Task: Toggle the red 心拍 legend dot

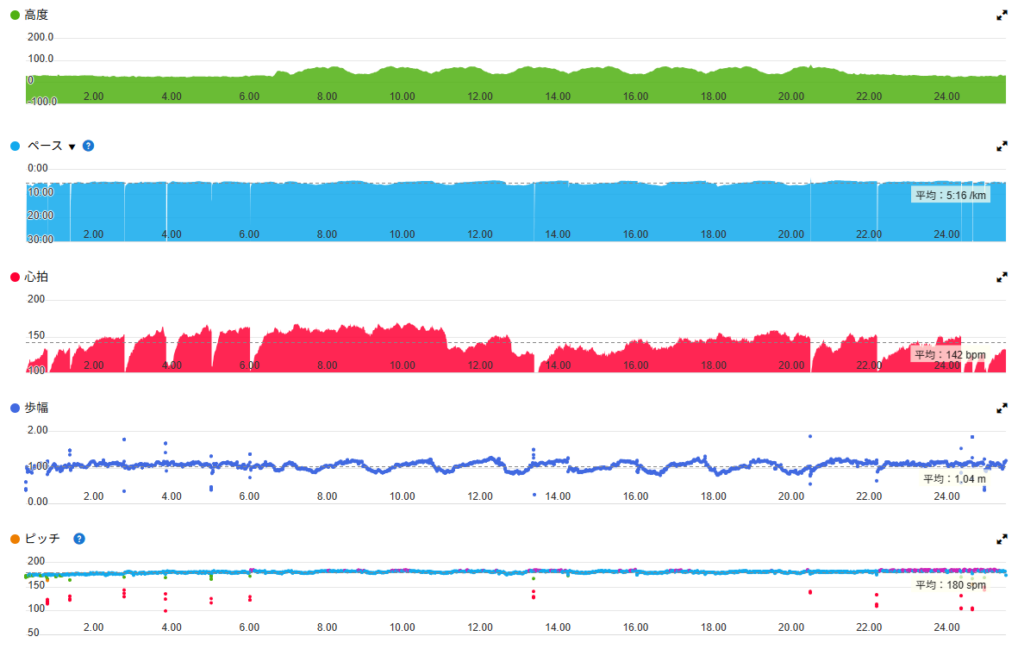Action: point(14,277)
